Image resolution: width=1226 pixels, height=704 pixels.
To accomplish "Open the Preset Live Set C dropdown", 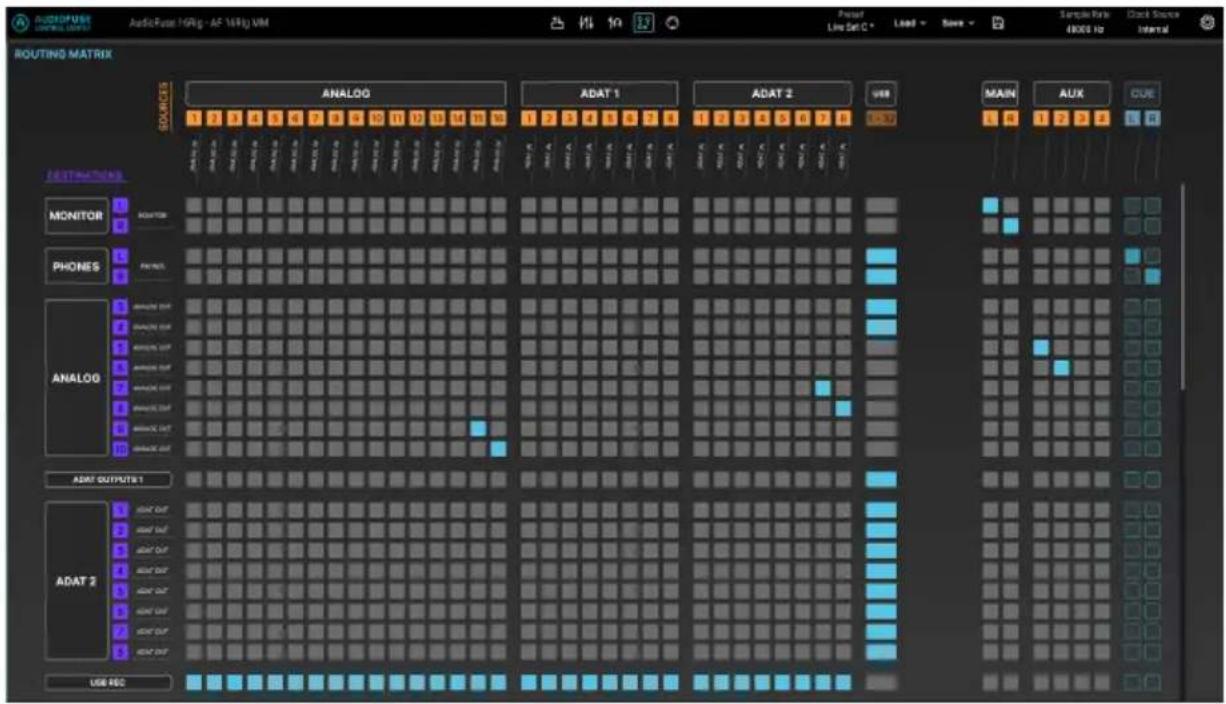I will (x=851, y=23).
